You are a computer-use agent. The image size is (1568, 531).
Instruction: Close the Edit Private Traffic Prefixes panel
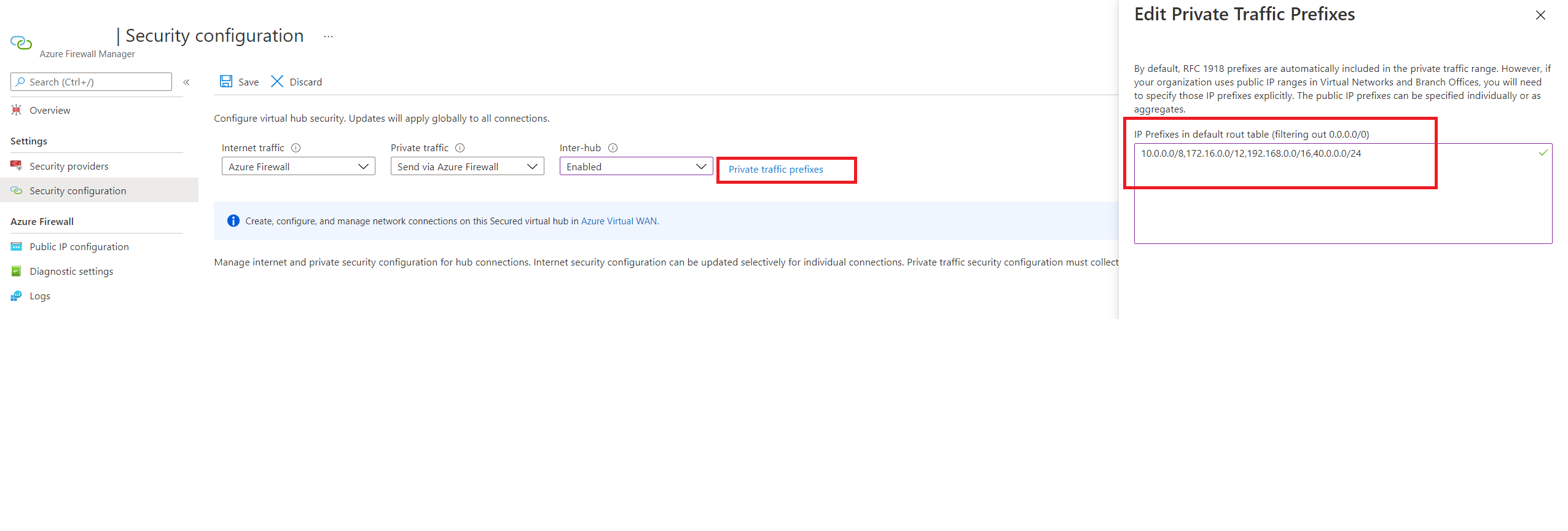[1540, 15]
